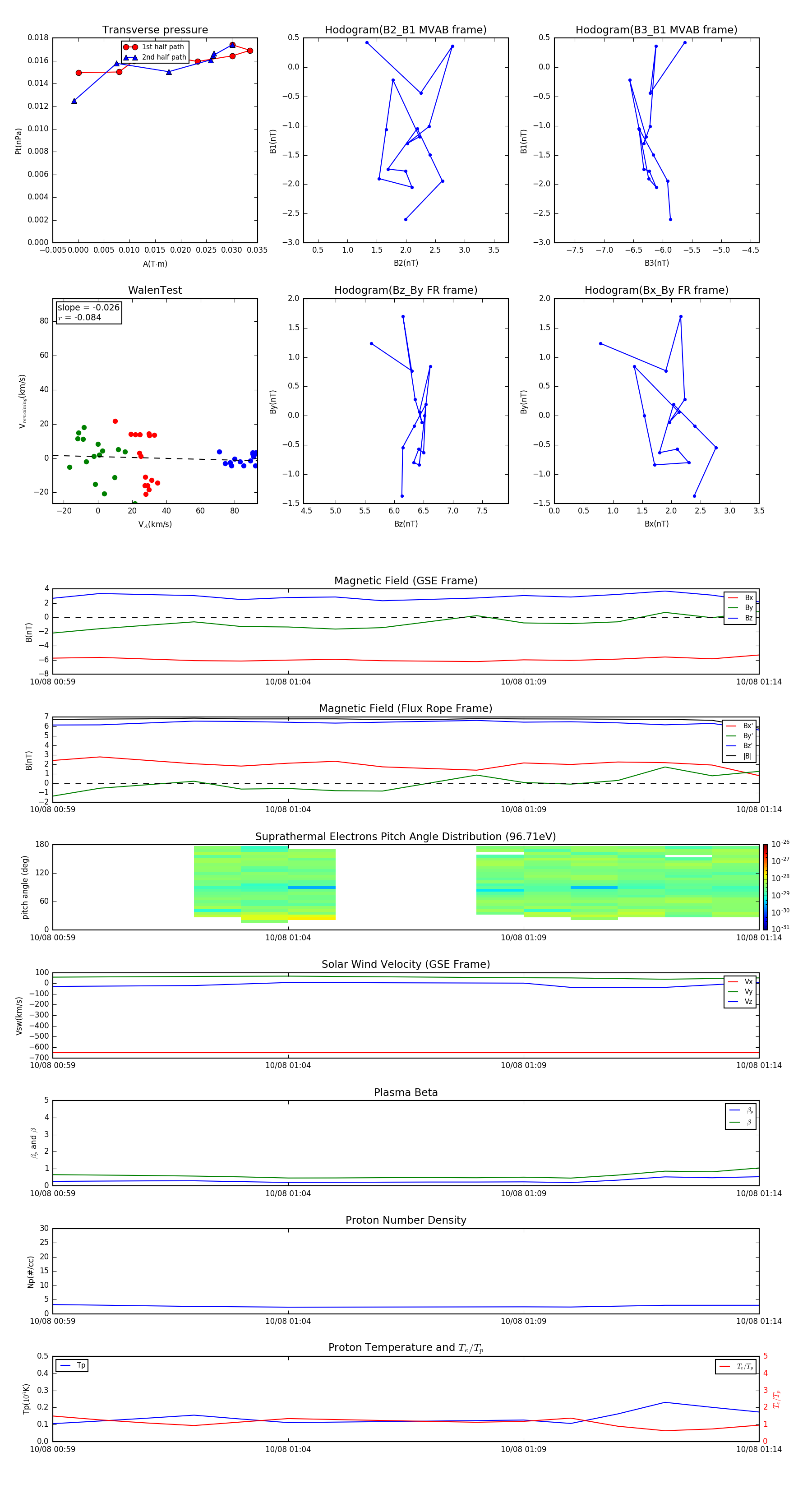Select the Tp legend entry

tap(72, 1365)
